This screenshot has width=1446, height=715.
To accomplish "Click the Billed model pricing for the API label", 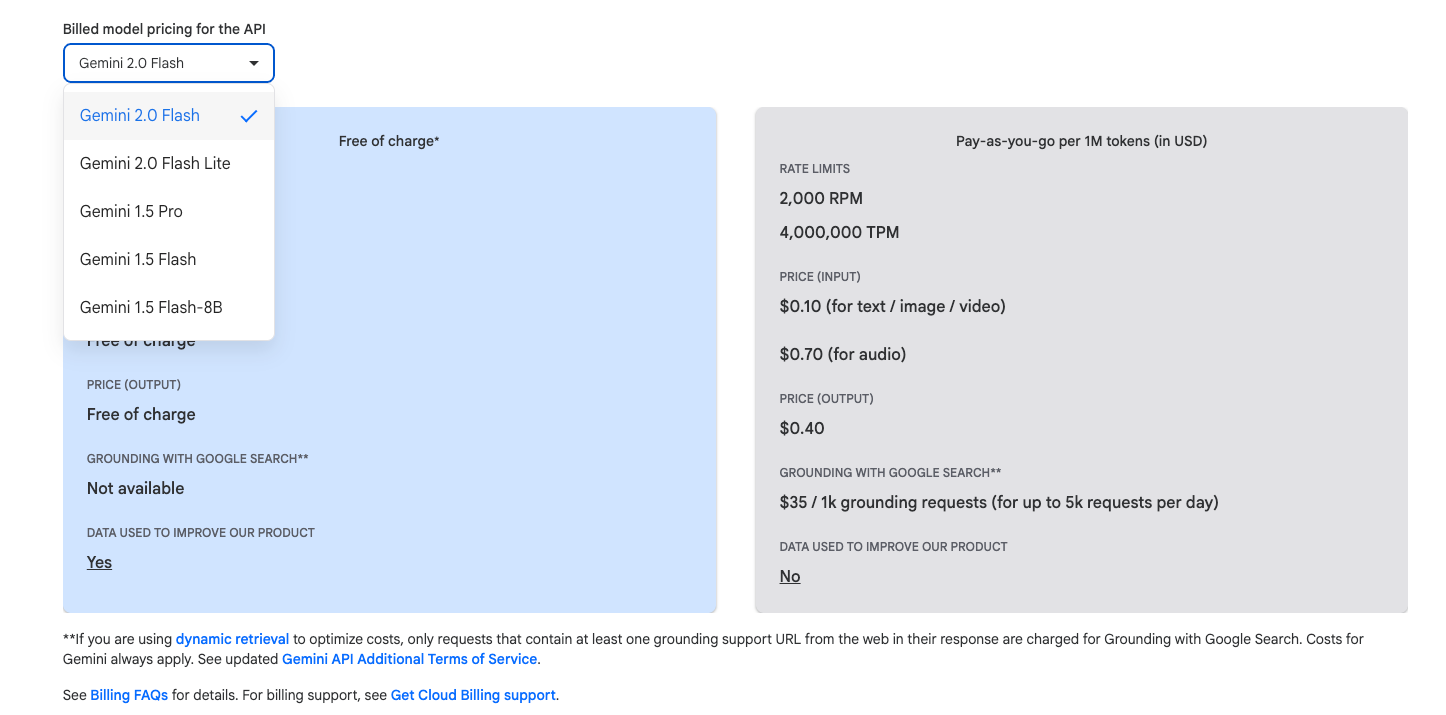I will 164,29.
